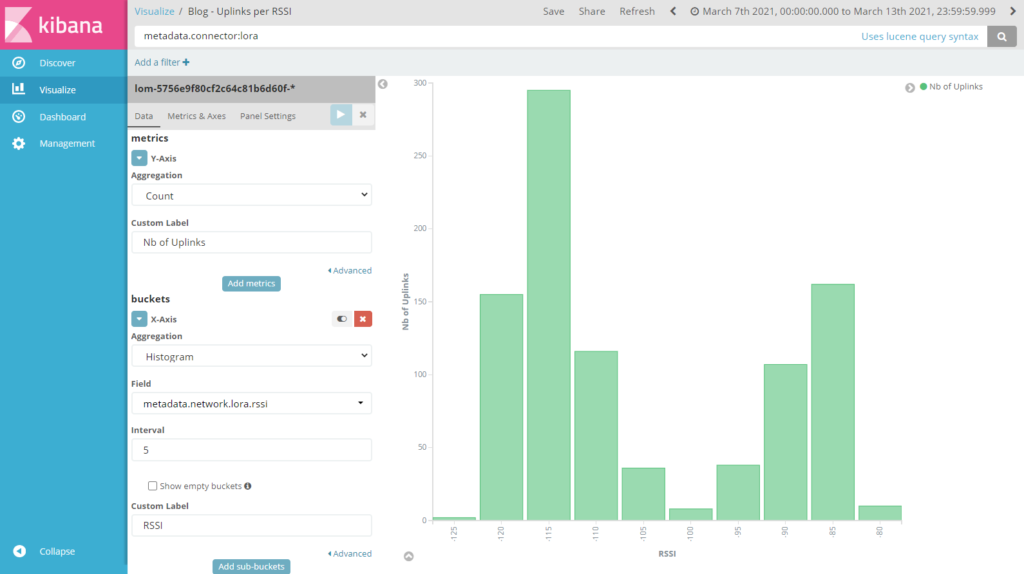
Task: Click the bar at RSSI -120
Action: [502, 407]
